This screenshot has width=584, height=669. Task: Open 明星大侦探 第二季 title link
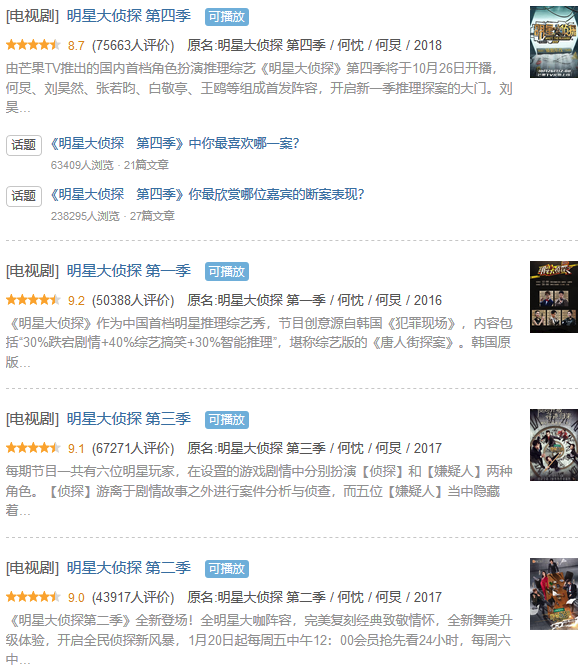click(x=129, y=568)
